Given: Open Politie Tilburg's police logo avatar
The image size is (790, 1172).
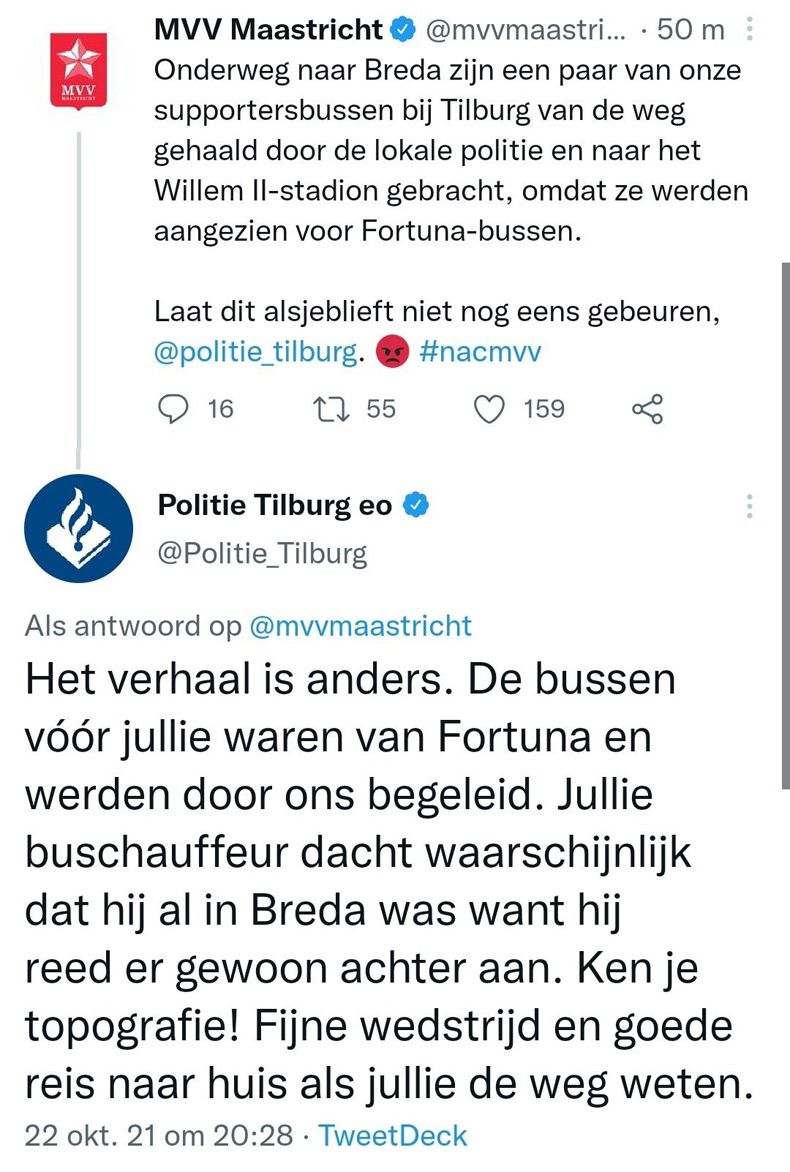Looking at the screenshot, I should 78,527.
